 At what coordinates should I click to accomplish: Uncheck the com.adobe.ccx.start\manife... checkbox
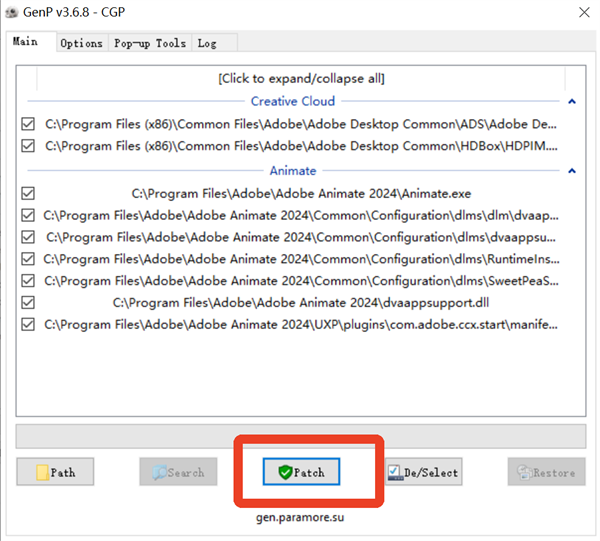pyautogui.click(x=28, y=324)
